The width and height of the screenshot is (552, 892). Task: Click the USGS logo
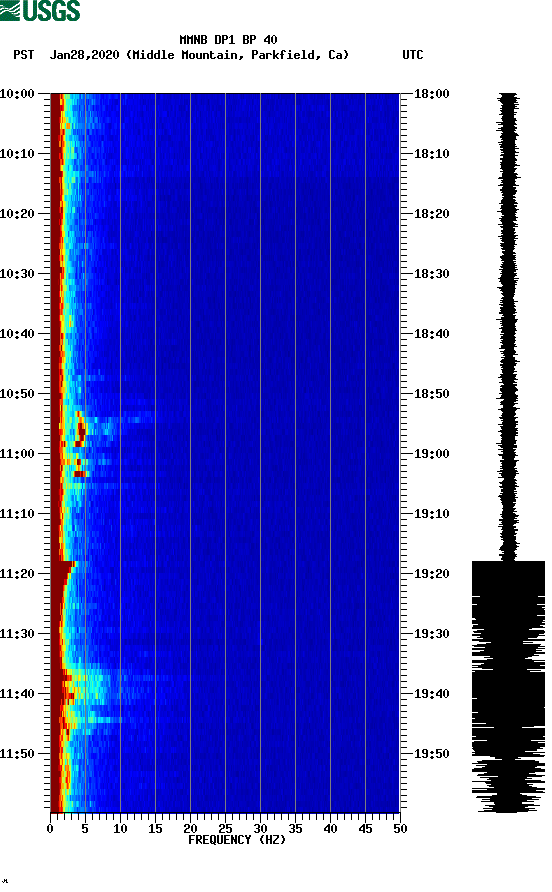(40, 10)
